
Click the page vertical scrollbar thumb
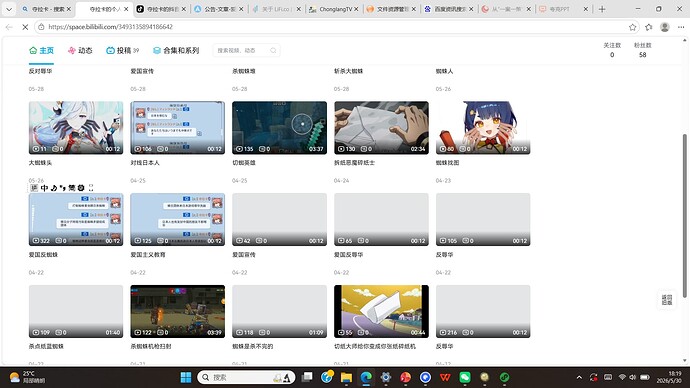tap(684, 216)
